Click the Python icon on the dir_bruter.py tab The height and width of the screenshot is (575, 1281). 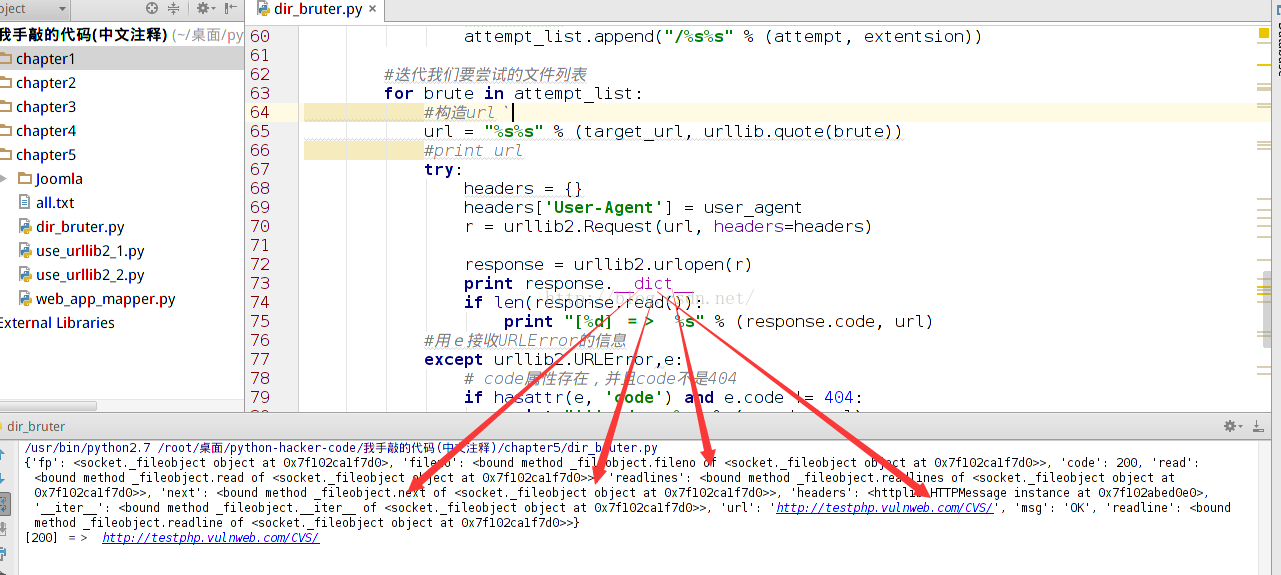pos(264,9)
